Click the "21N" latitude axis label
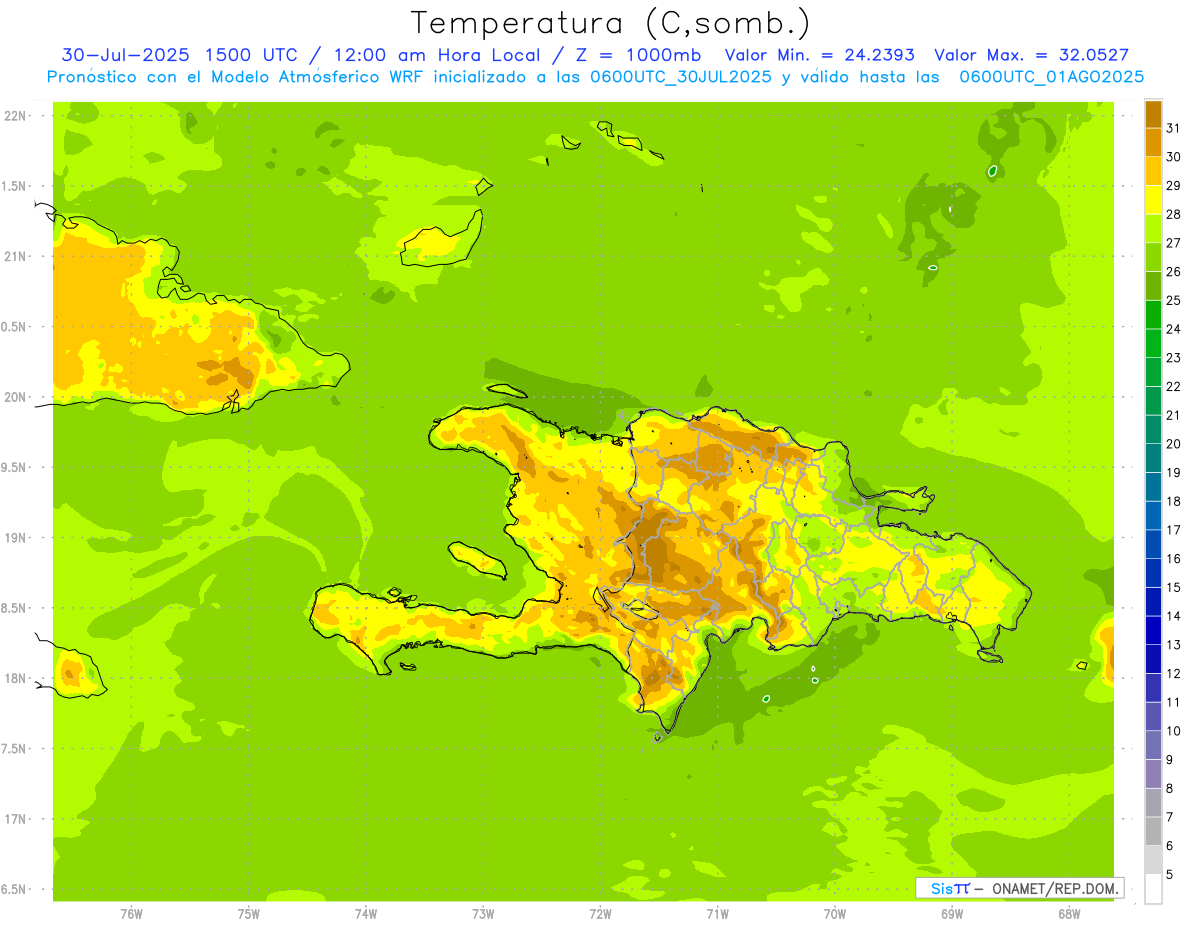 [15, 257]
